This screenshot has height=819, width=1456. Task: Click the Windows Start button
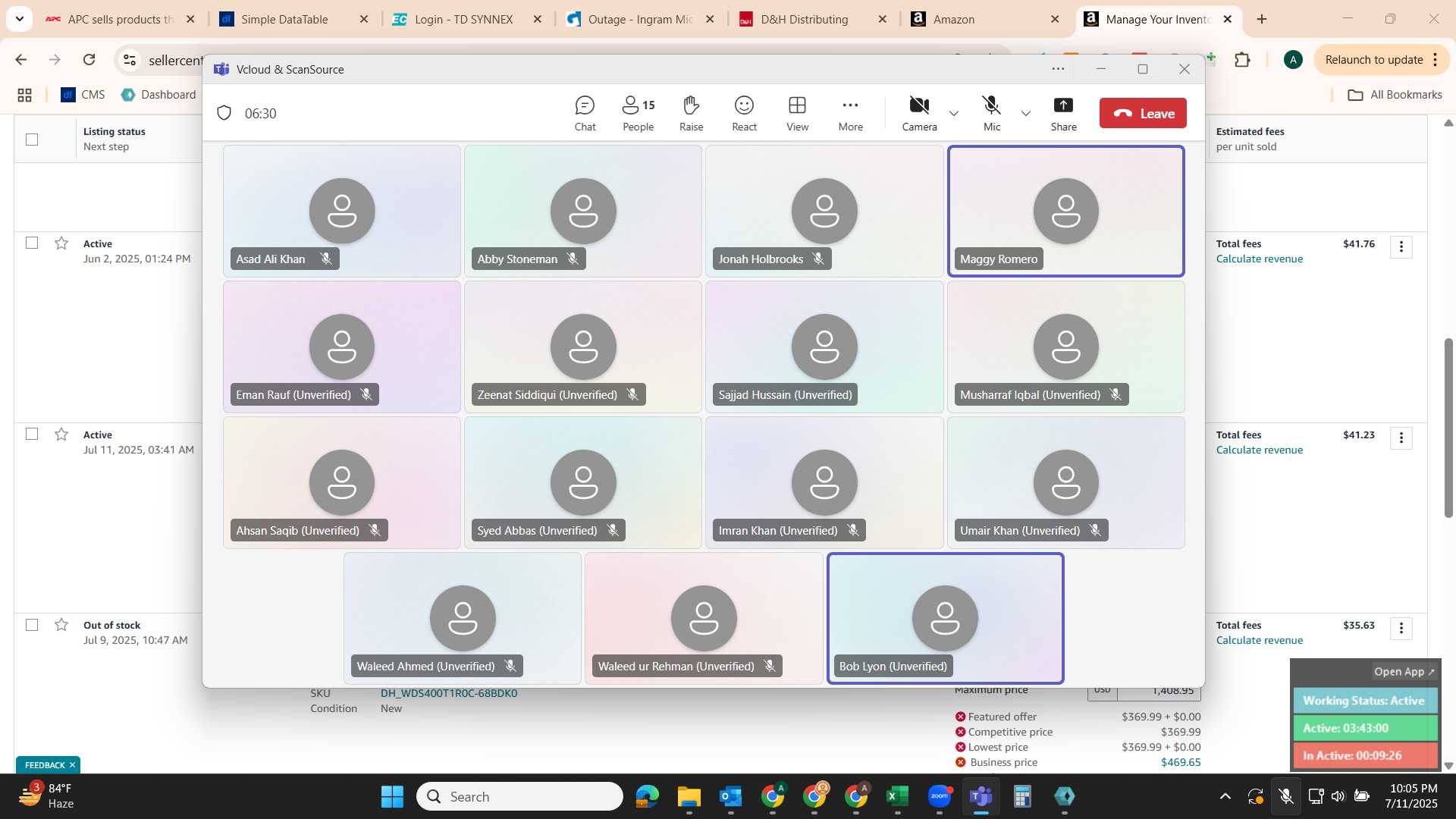click(392, 796)
